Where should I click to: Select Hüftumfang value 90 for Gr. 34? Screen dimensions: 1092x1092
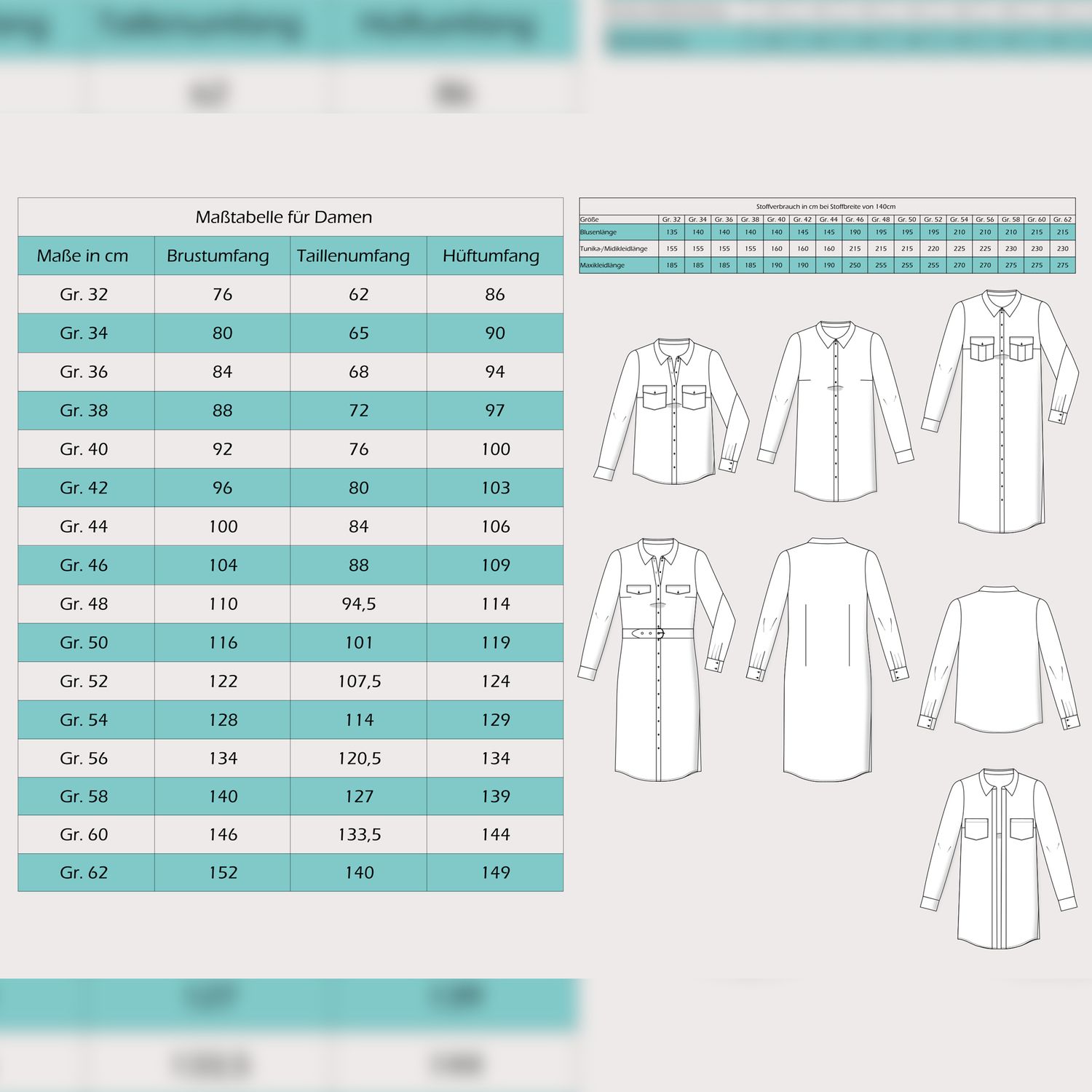[495, 333]
